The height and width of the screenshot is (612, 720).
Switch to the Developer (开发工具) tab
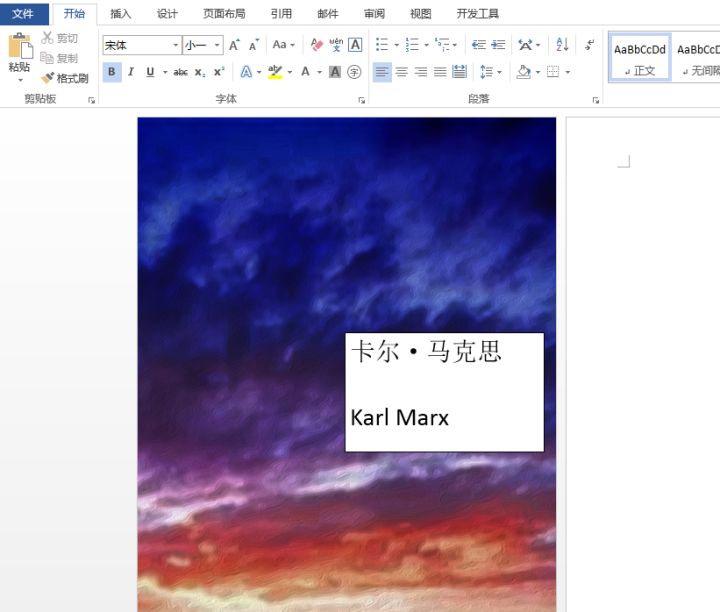click(478, 14)
